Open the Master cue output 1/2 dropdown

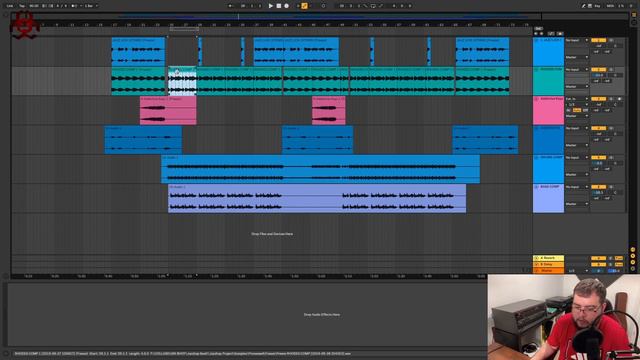[577, 271]
